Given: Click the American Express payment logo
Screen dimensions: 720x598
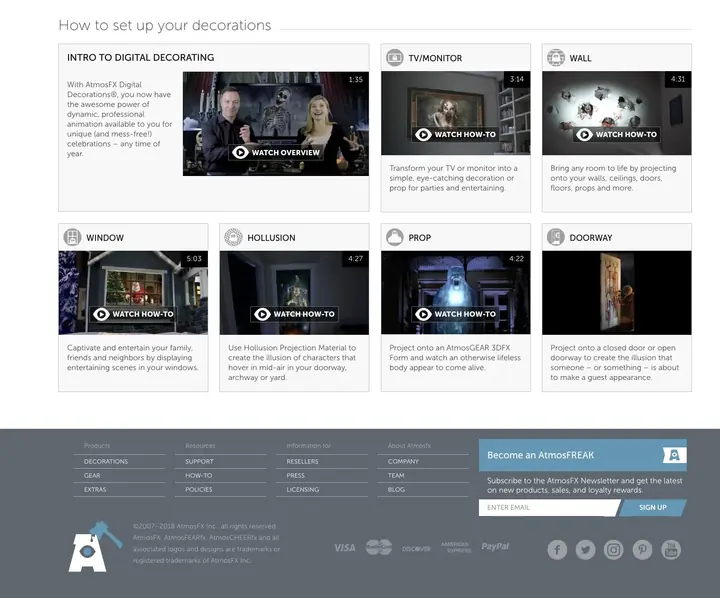Looking at the screenshot, I should (456, 547).
